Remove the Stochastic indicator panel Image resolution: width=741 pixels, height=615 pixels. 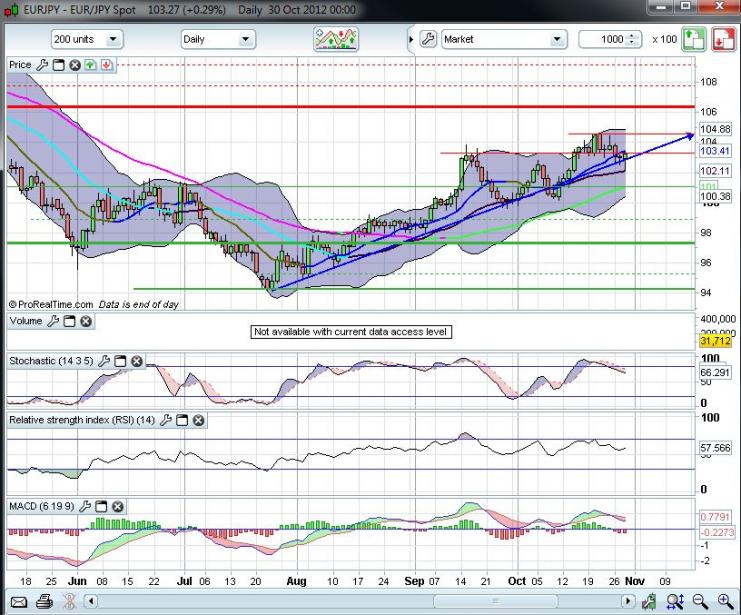pyautogui.click(x=137, y=361)
